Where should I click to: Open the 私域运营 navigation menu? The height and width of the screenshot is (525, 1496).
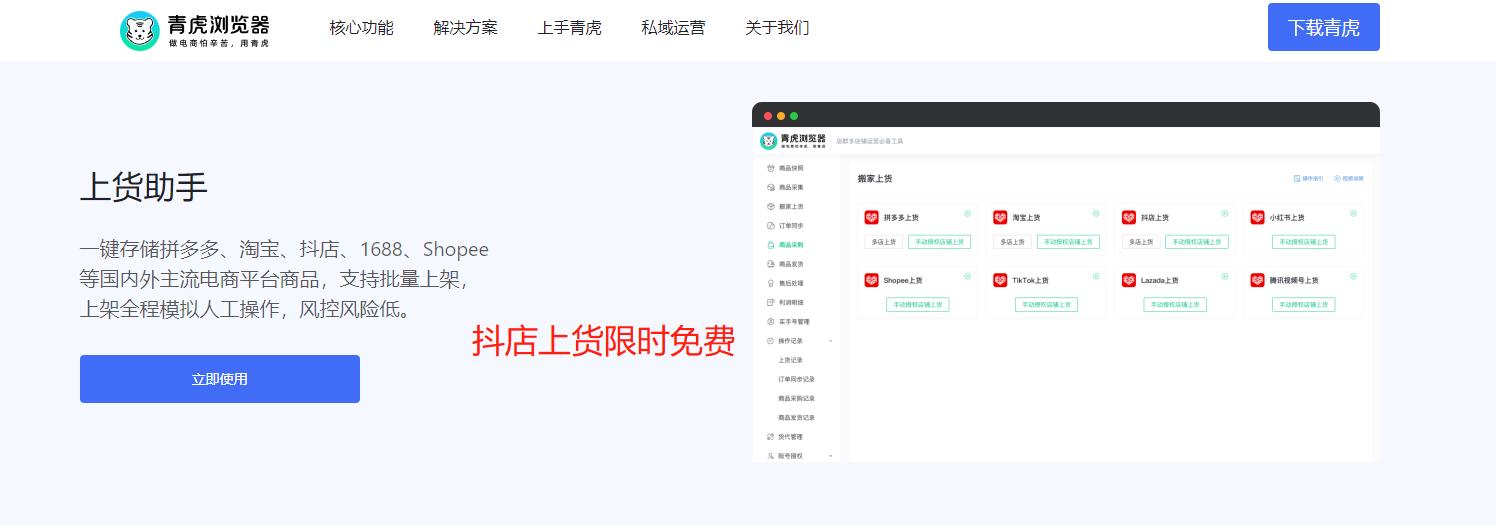tap(673, 28)
